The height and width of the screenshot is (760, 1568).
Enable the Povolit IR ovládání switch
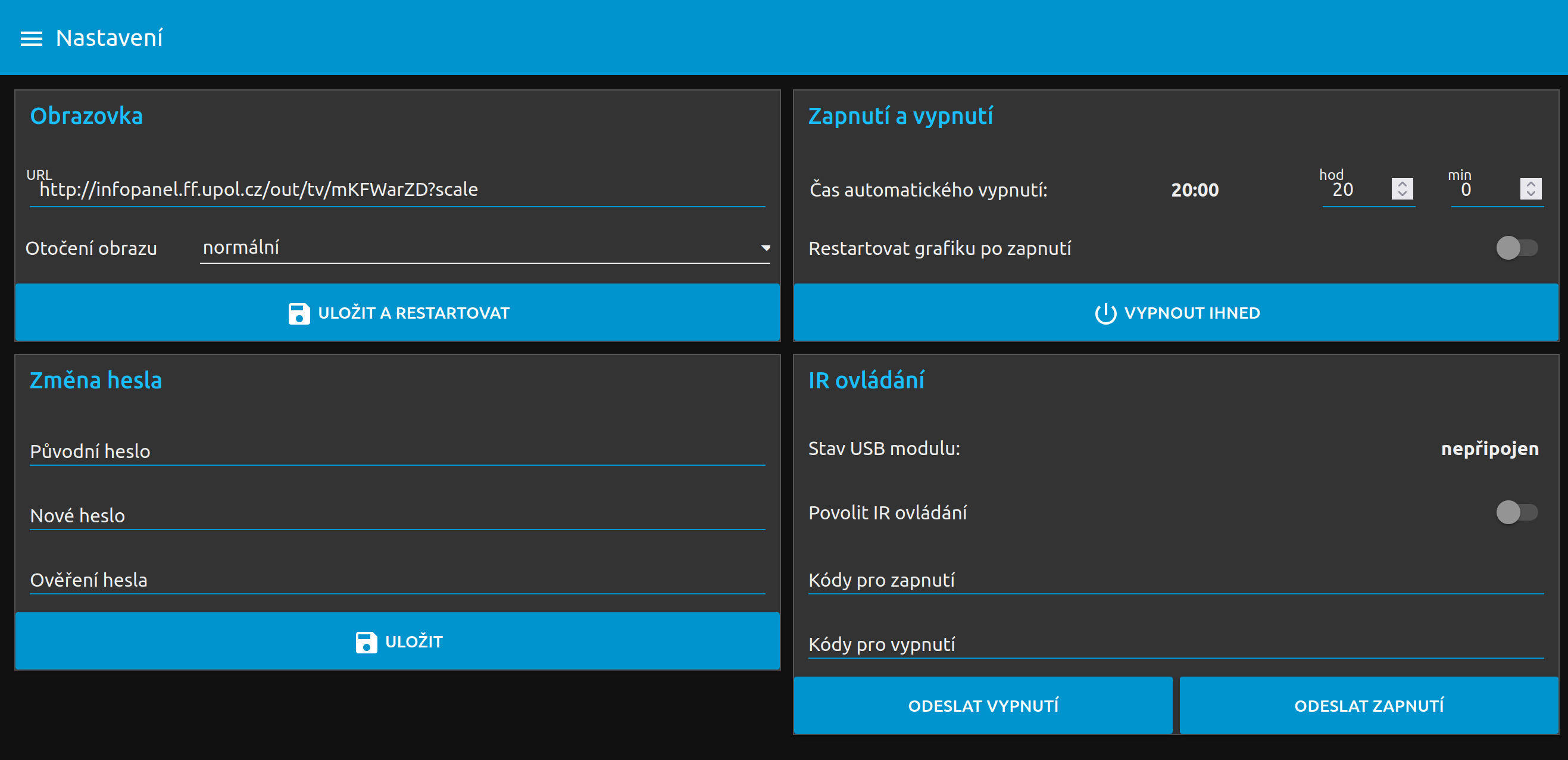click(x=1516, y=512)
